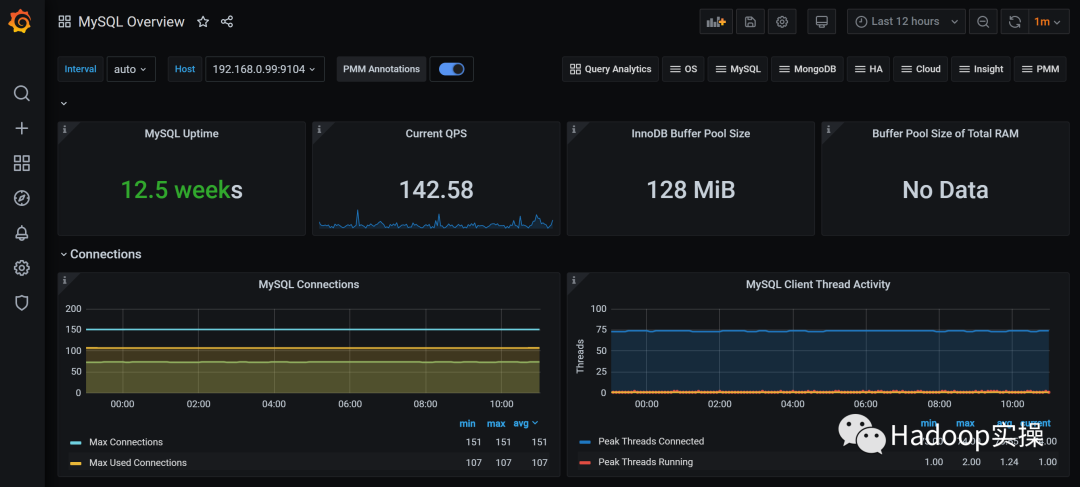Toggle Max Used Connections series in legend
Viewport: 1080px width, 487px height.
click(x=138, y=463)
